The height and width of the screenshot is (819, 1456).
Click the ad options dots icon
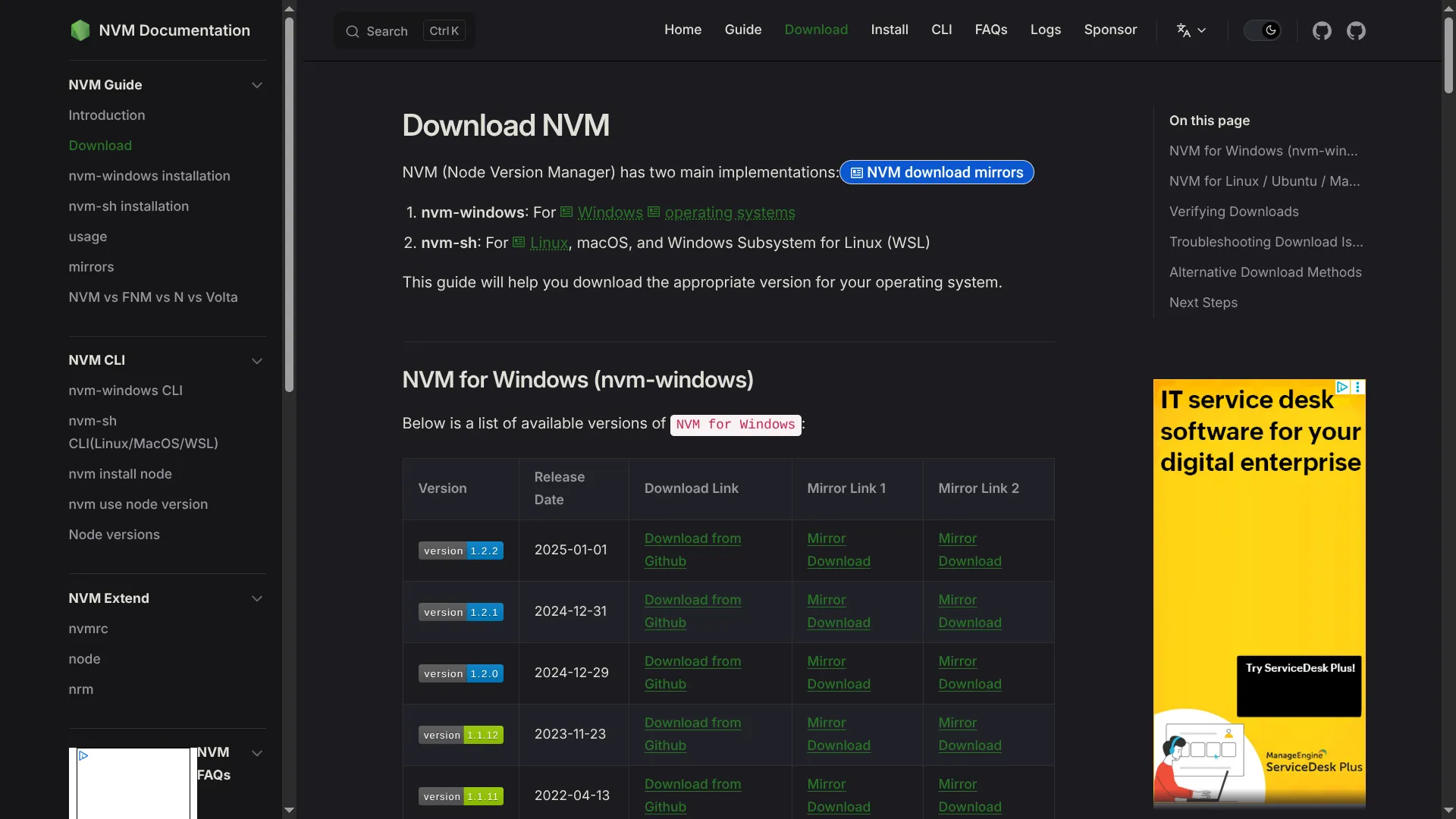click(1357, 387)
